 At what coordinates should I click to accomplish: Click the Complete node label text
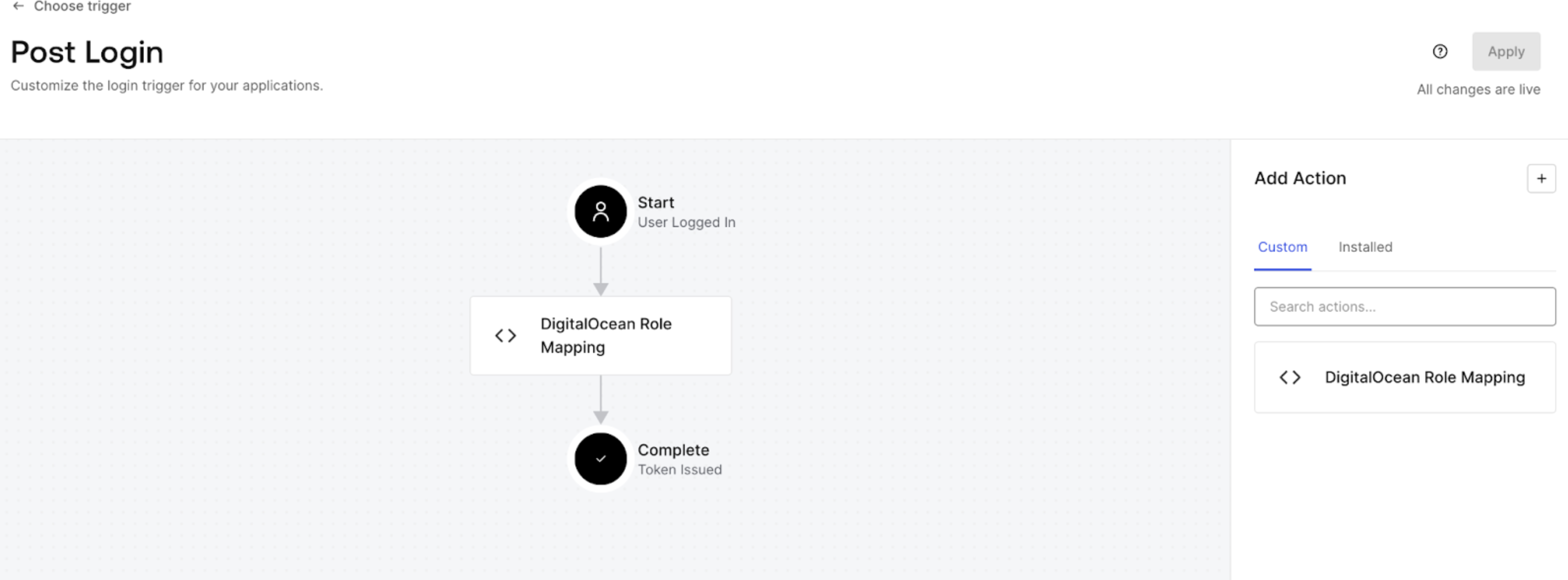[x=673, y=450]
